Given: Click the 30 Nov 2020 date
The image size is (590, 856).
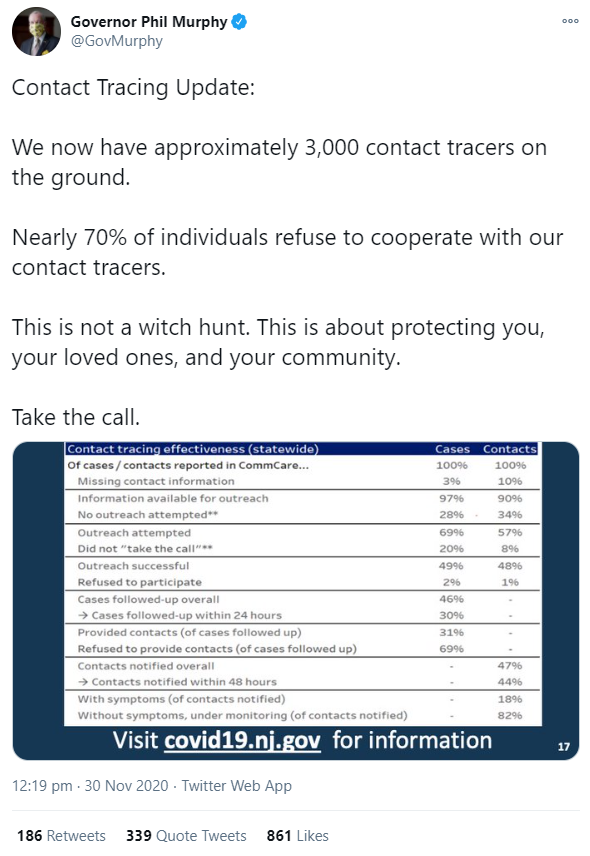Looking at the screenshot, I should click(126, 786).
